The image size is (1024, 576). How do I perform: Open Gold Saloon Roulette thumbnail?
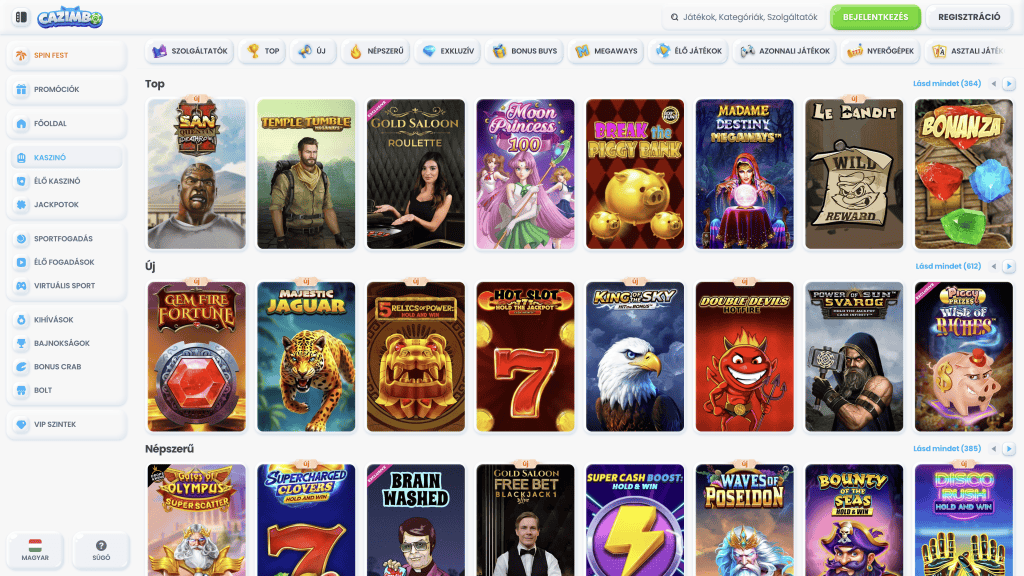click(416, 174)
